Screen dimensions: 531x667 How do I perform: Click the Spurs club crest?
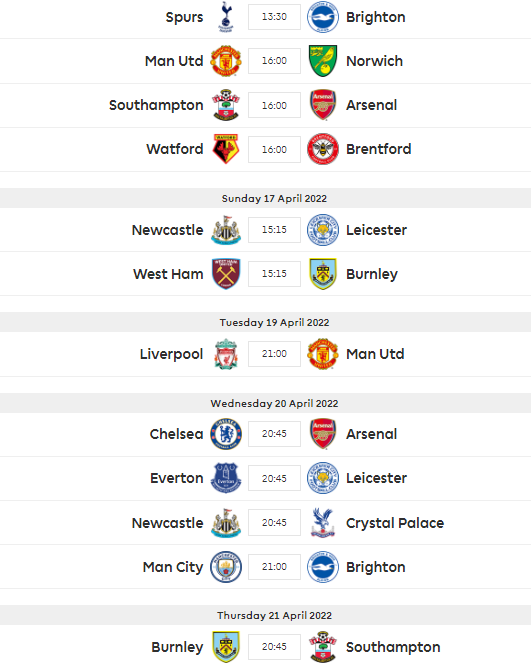tap(226, 17)
